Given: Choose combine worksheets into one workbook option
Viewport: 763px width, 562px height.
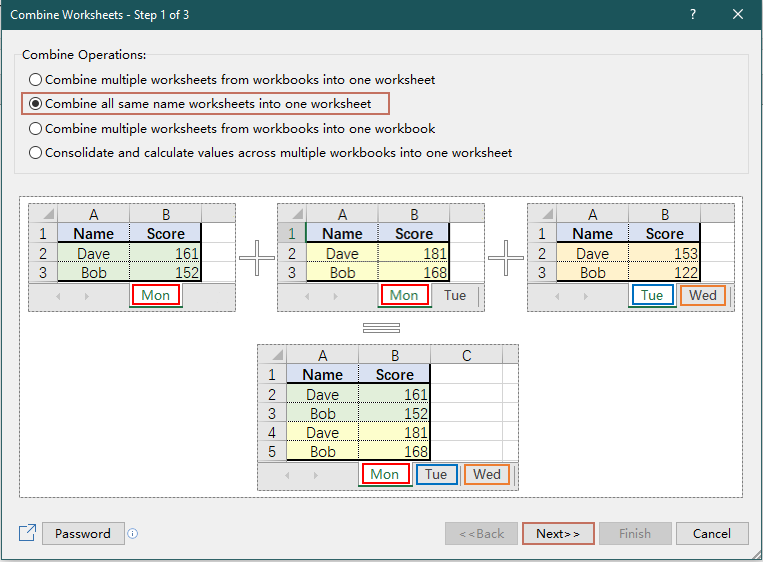Looking at the screenshot, I should [37, 129].
